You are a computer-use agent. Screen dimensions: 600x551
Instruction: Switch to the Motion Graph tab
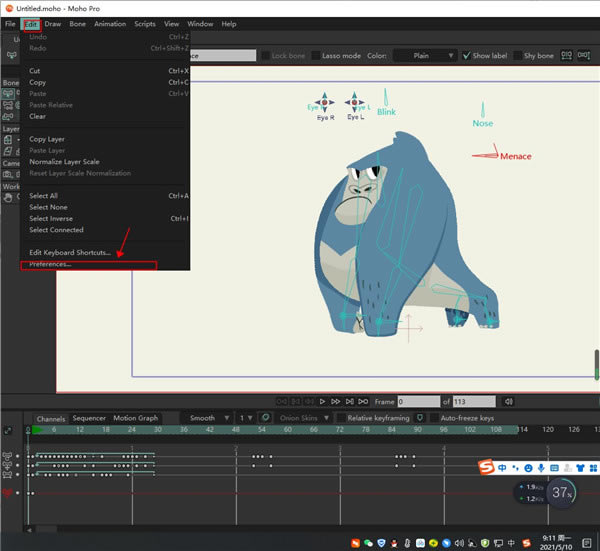[135, 418]
